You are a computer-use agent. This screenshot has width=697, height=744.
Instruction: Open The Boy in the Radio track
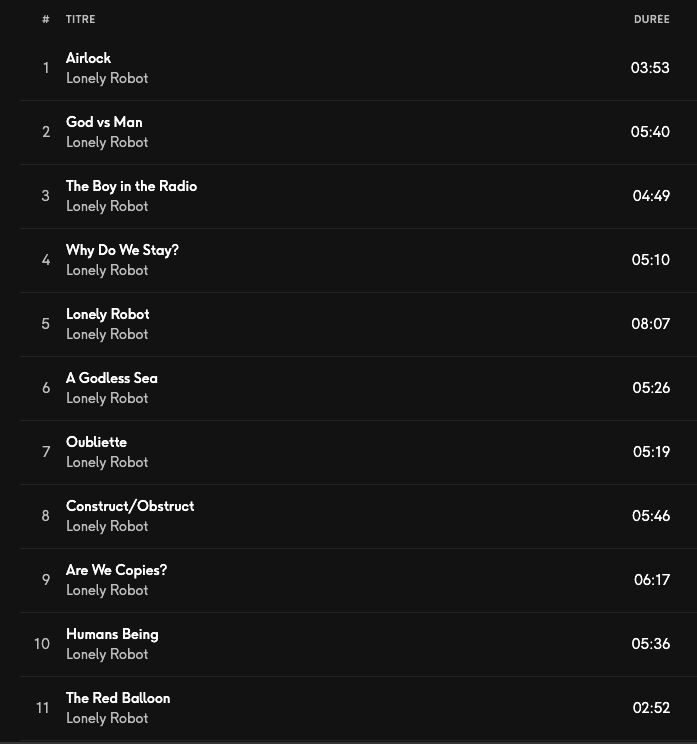point(131,186)
